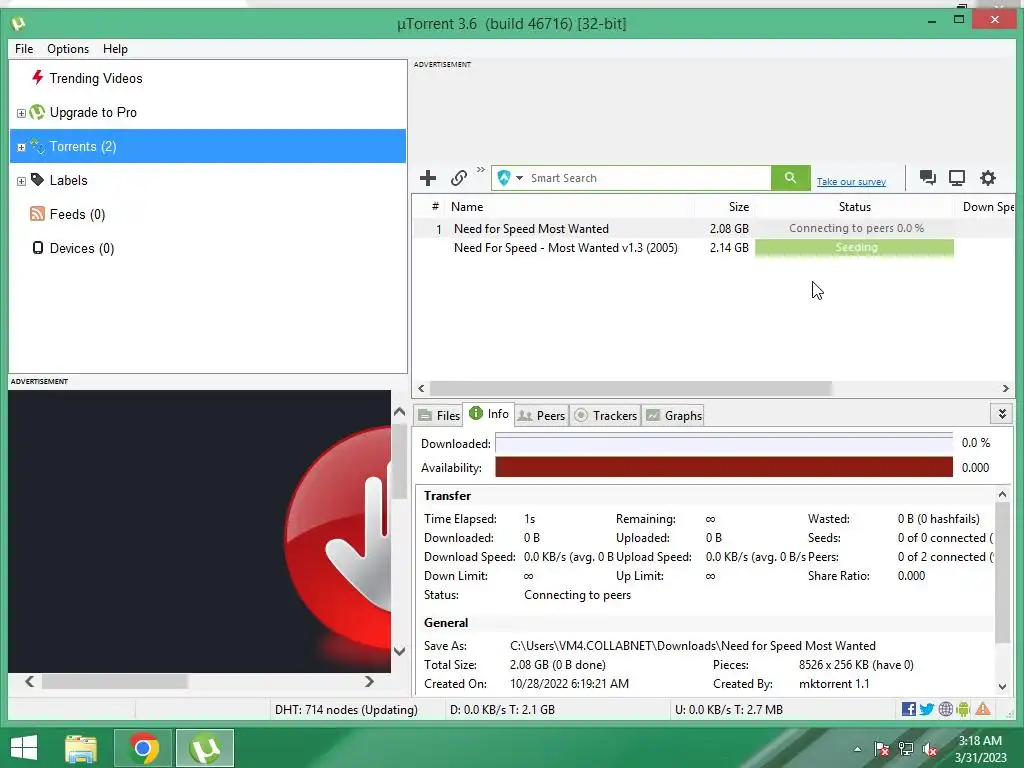Click the Feeds RSS icon
The height and width of the screenshot is (768, 1024).
pos(37,214)
